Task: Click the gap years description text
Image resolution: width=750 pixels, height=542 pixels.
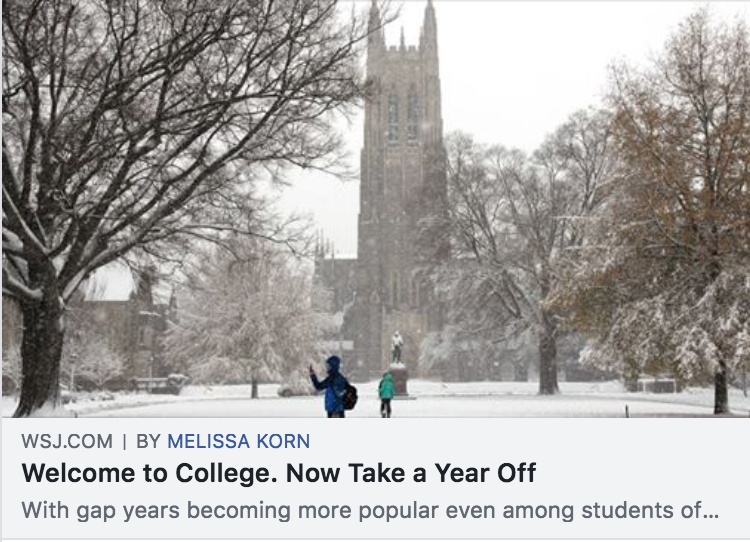Action: coord(370,510)
